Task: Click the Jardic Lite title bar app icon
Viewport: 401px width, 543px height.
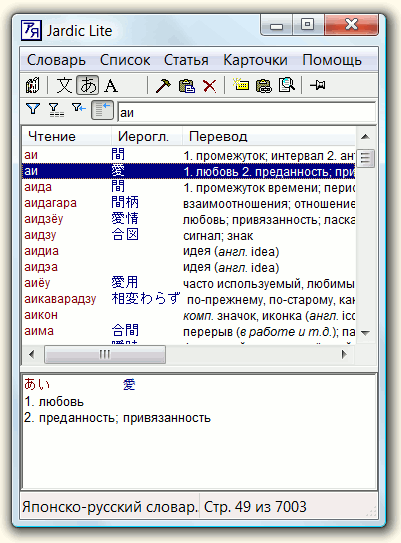Action: click(31, 31)
